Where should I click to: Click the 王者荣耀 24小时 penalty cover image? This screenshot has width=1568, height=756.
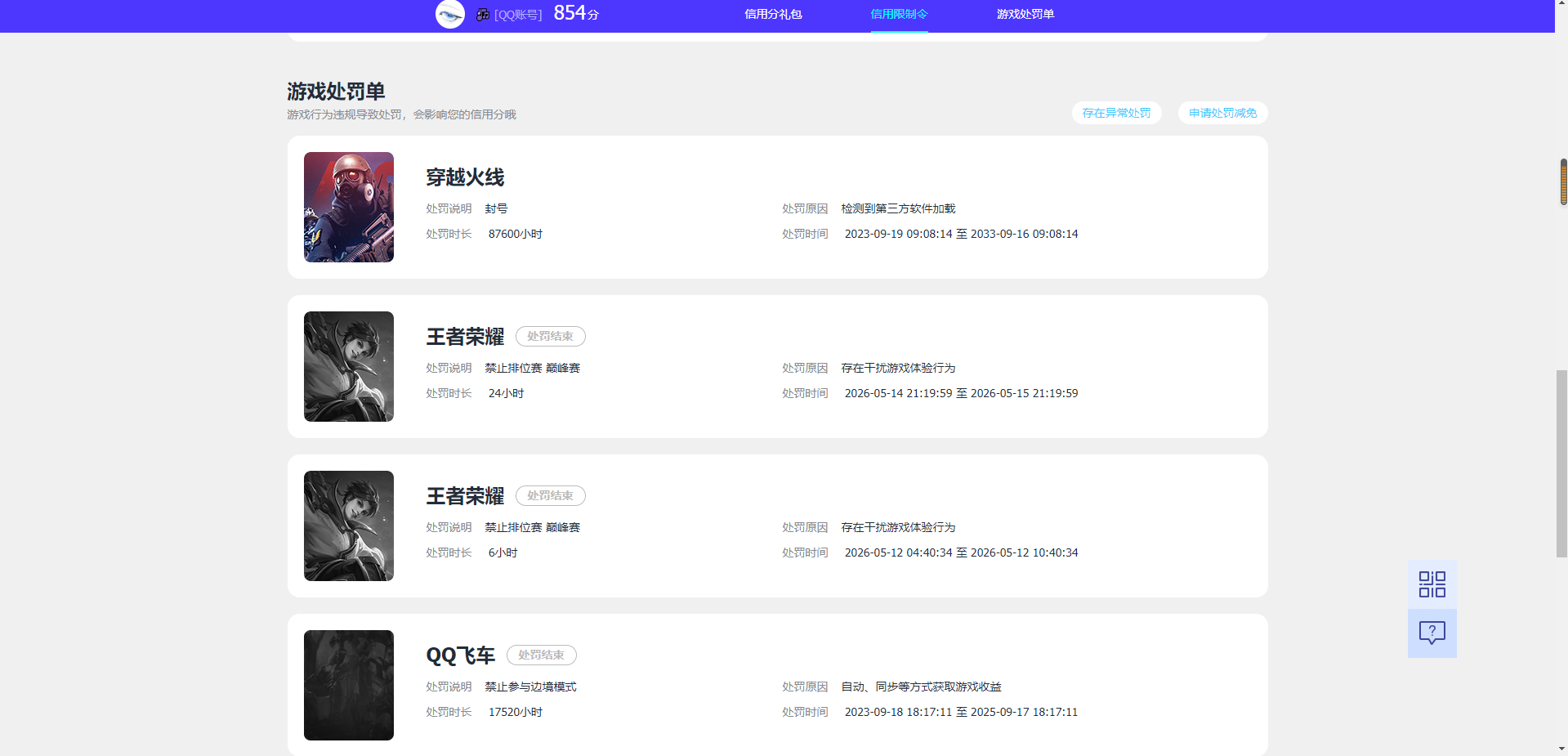point(349,366)
